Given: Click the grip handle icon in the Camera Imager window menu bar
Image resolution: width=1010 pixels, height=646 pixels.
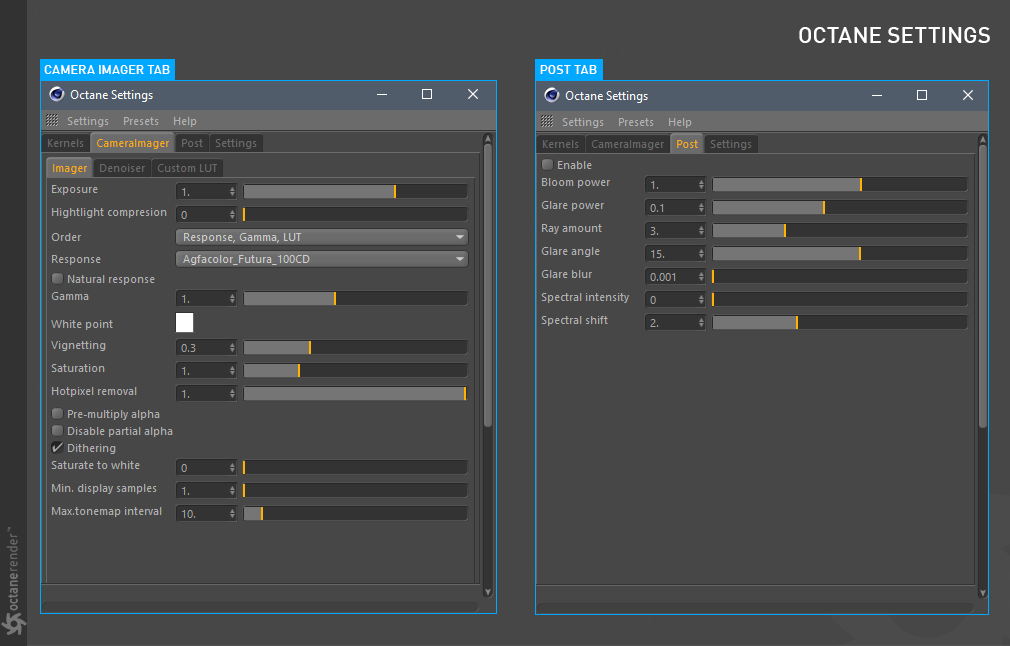Looking at the screenshot, I should [52, 120].
